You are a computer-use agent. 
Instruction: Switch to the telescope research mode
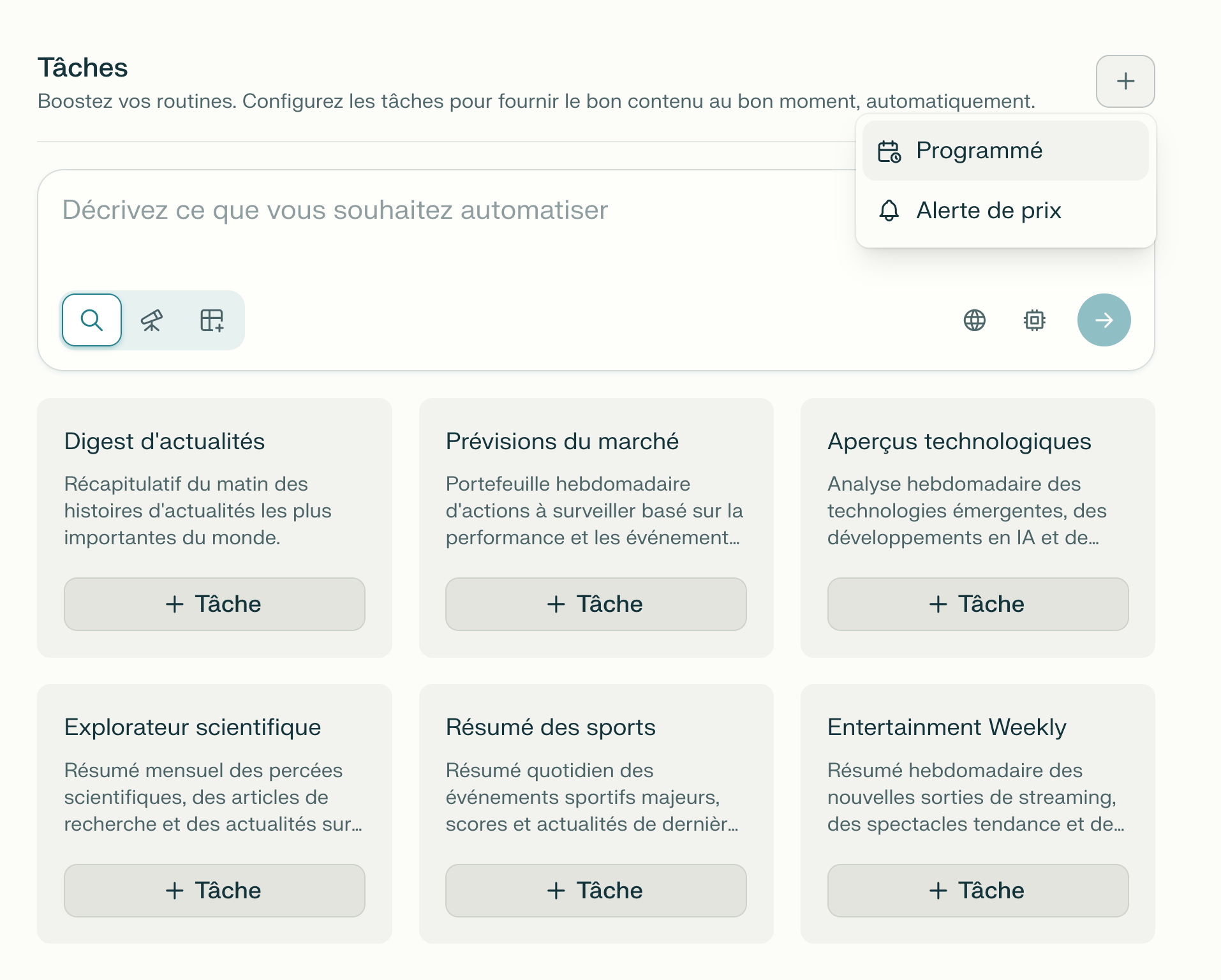tap(152, 320)
